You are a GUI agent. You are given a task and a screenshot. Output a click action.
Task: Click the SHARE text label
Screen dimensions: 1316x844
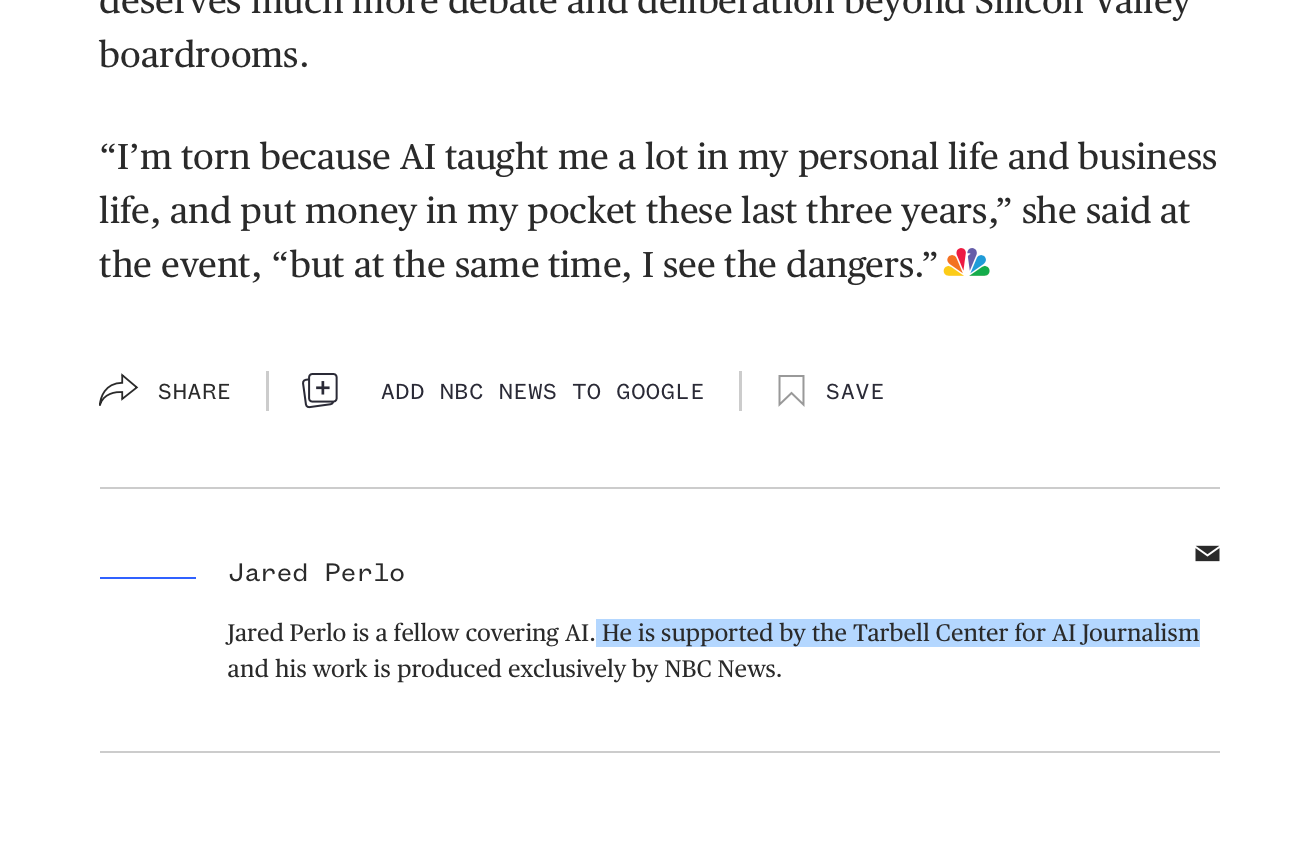click(194, 392)
